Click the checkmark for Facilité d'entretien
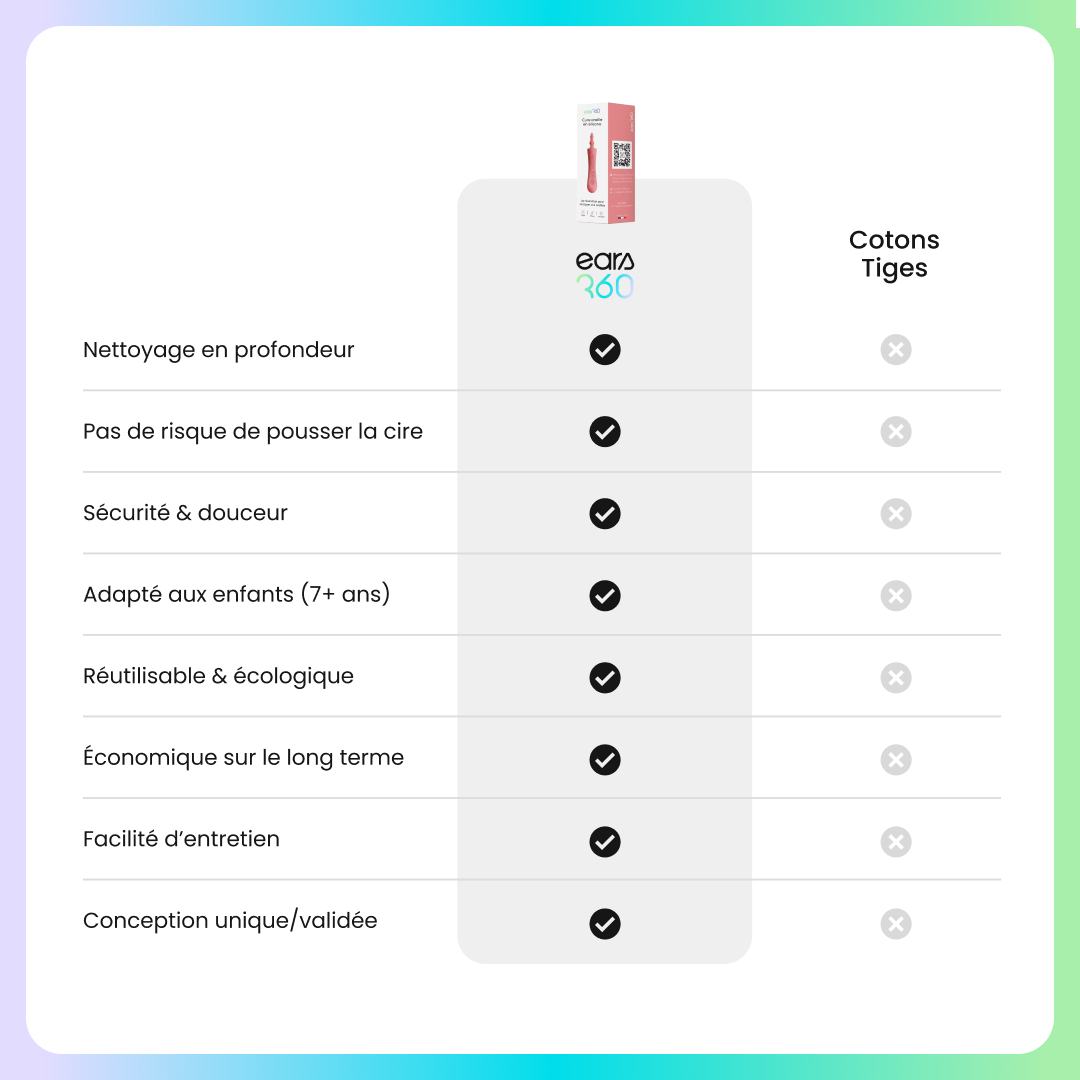 tap(605, 842)
